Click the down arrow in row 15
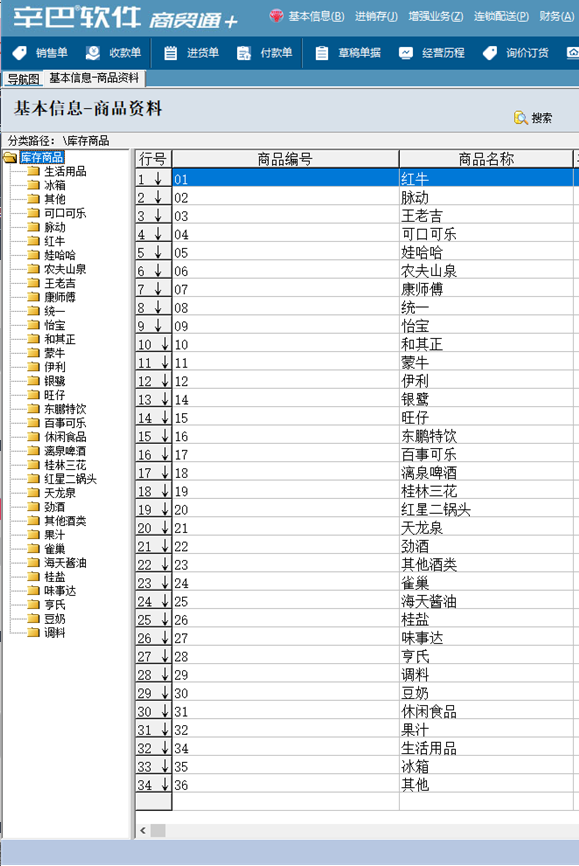The image size is (579, 866). pos(165,435)
